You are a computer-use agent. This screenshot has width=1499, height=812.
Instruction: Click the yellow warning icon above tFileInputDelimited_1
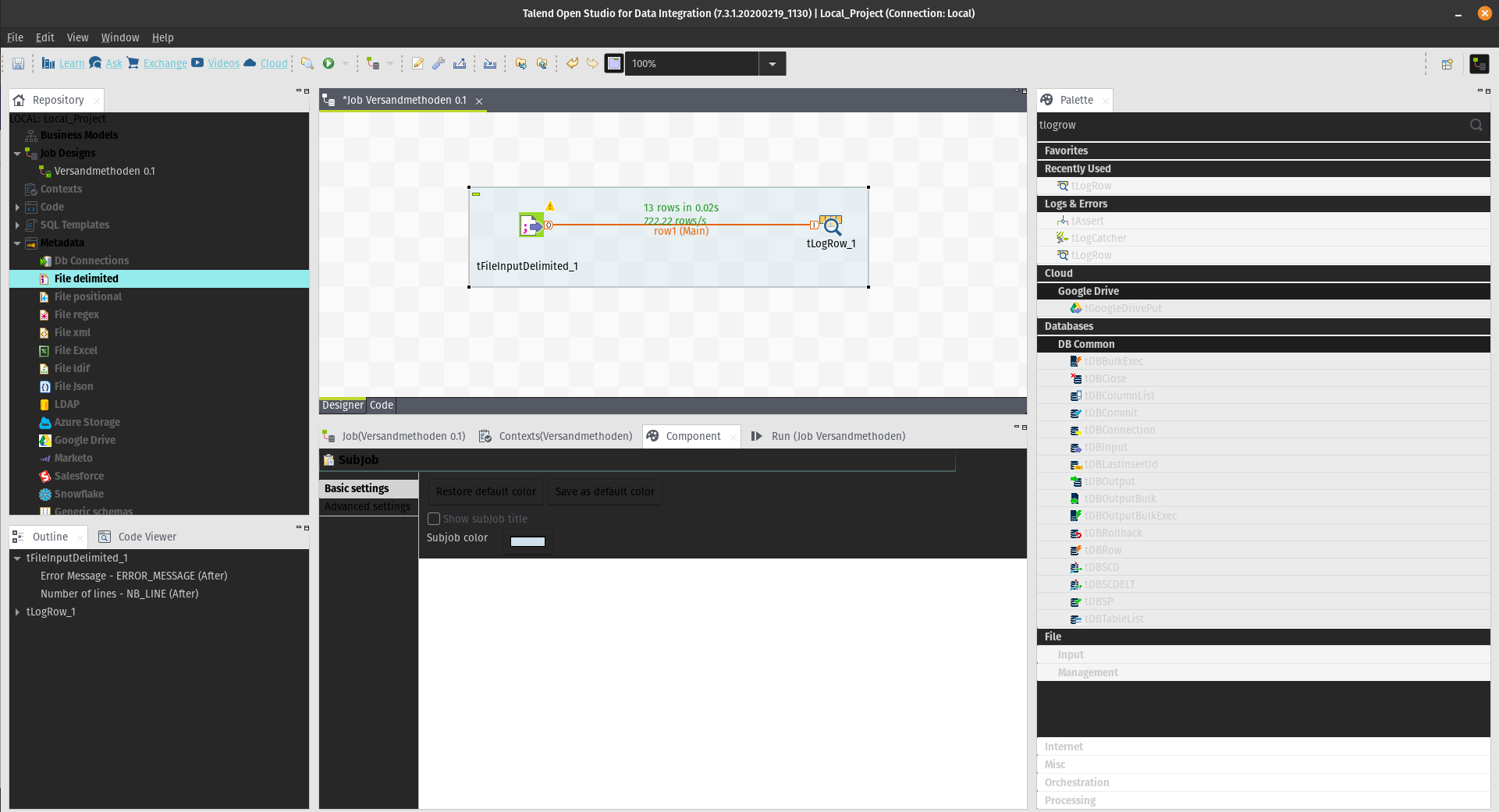click(x=550, y=206)
